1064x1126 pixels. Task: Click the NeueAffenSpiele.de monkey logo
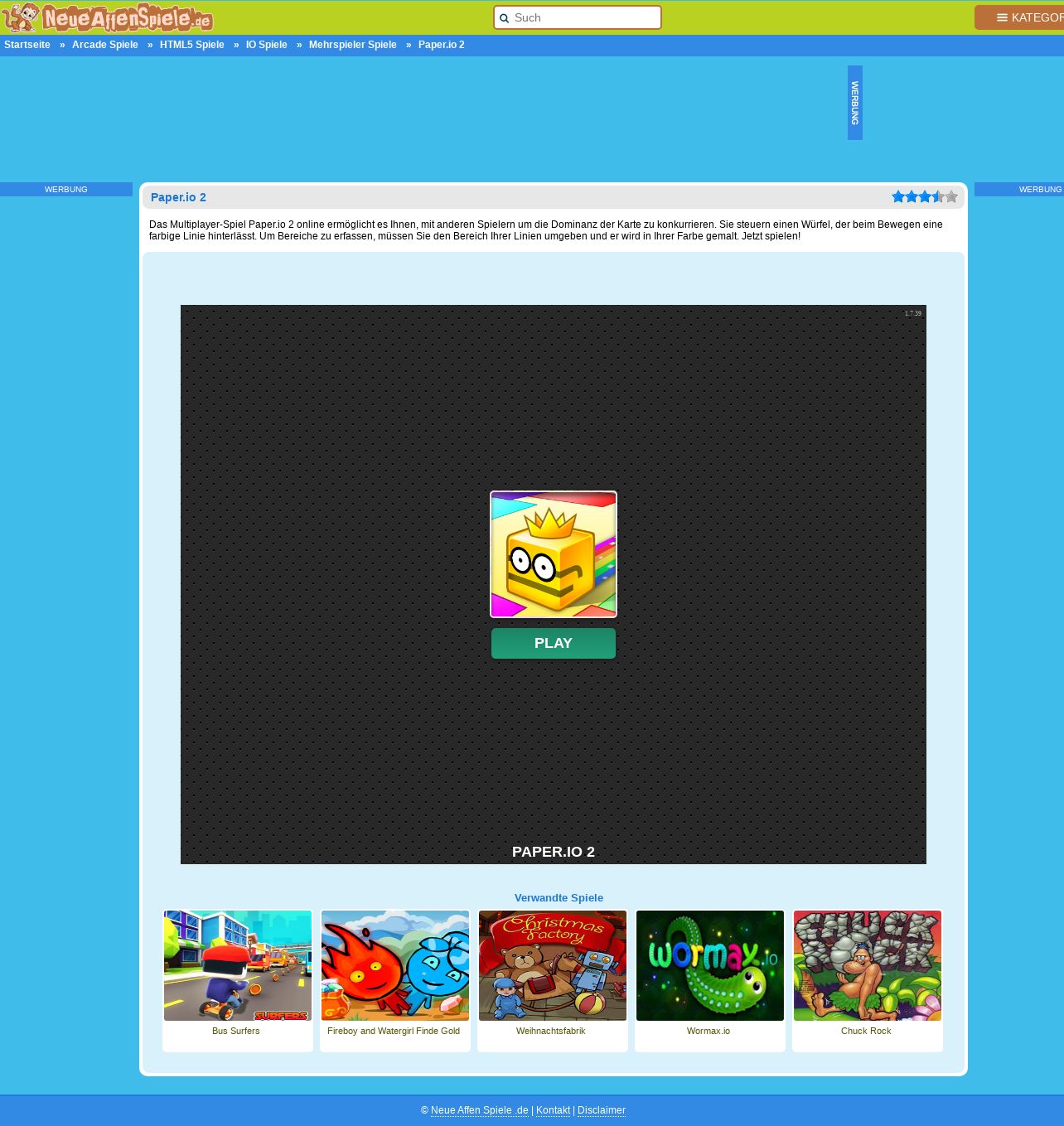108,17
